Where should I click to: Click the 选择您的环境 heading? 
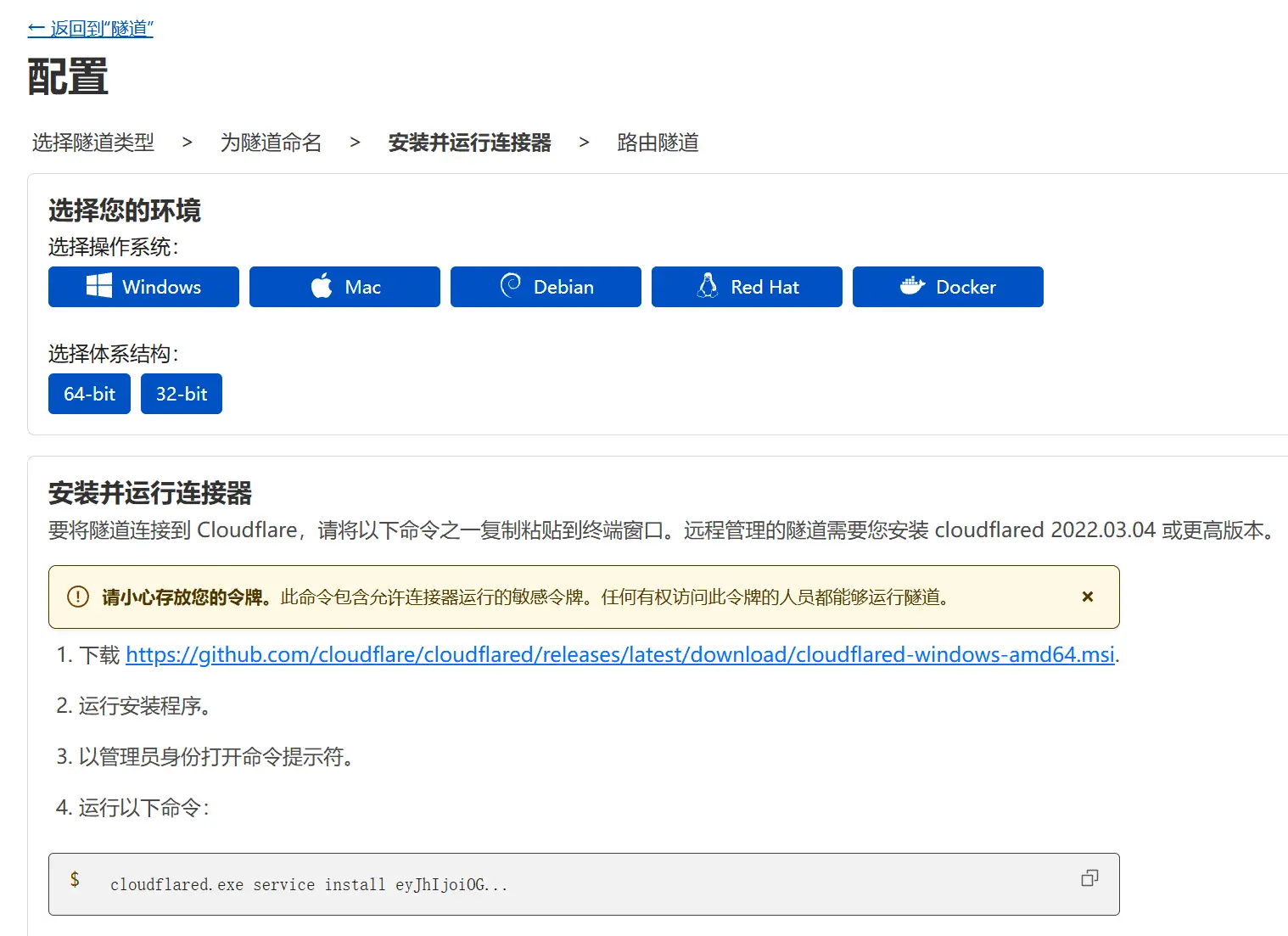coord(125,210)
